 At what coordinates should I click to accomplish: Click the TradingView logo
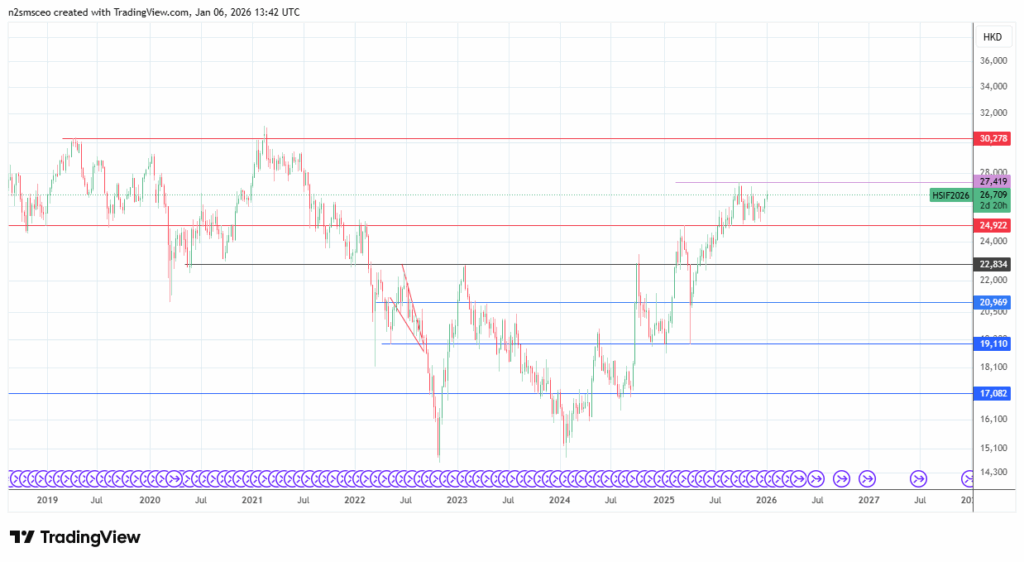click(75, 537)
